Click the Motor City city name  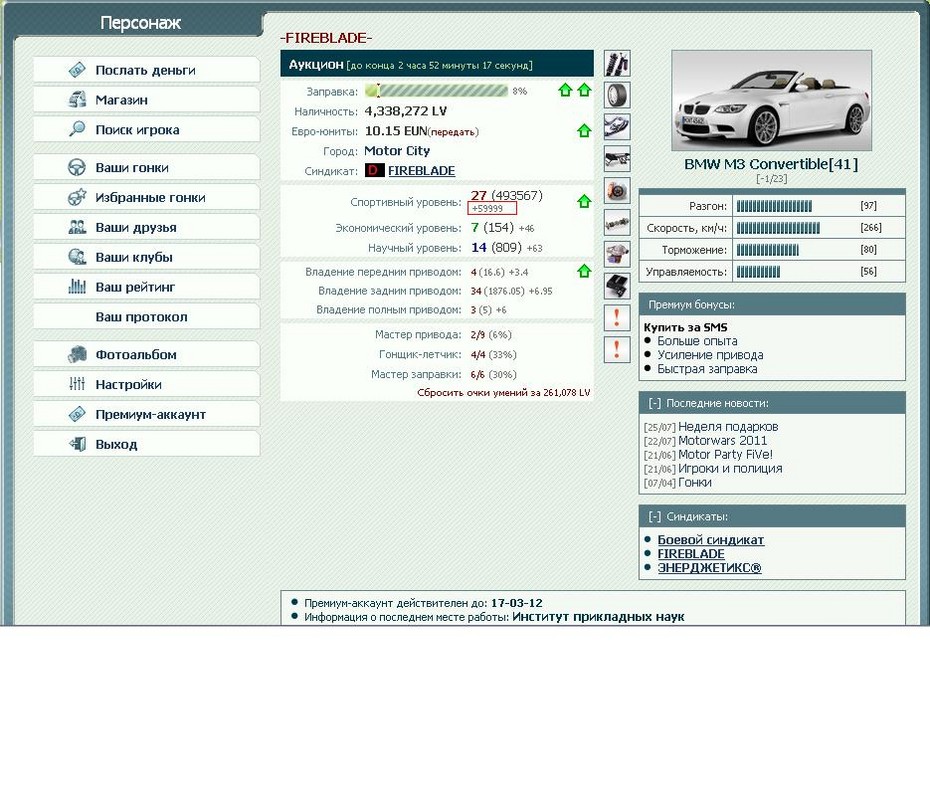pos(397,151)
